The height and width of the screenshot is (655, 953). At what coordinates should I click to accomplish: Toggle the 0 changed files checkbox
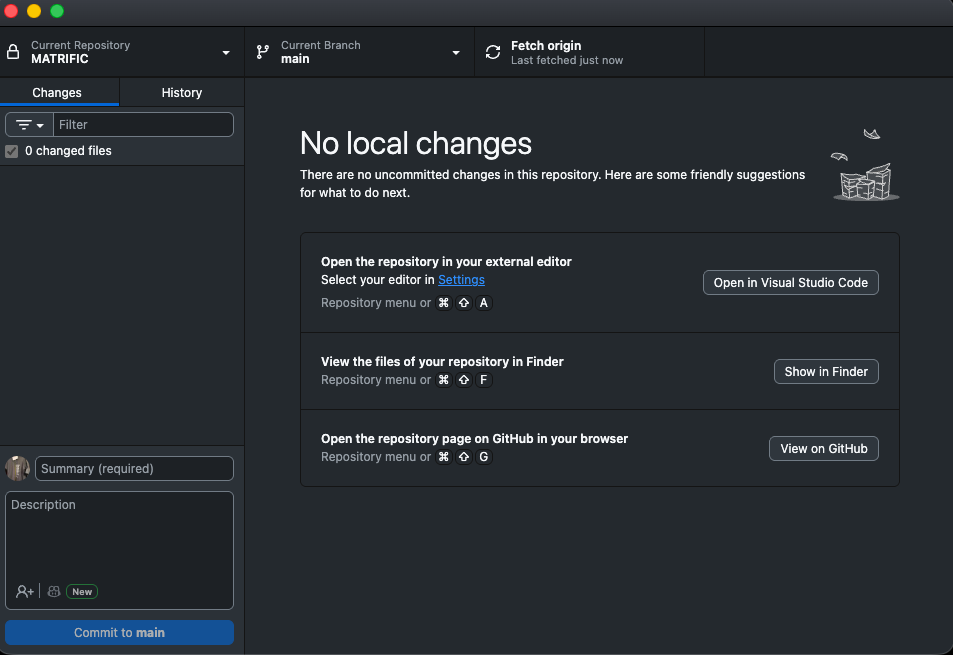point(12,151)
